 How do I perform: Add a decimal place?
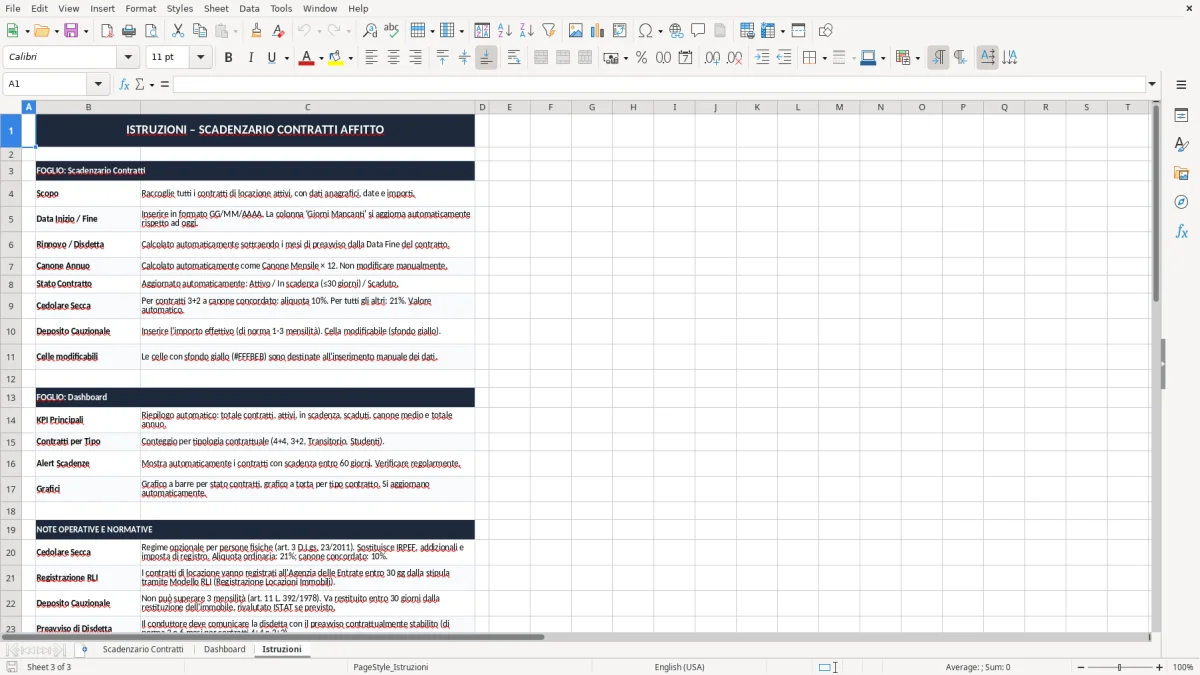pyautogui.click(x=712, y=58)
